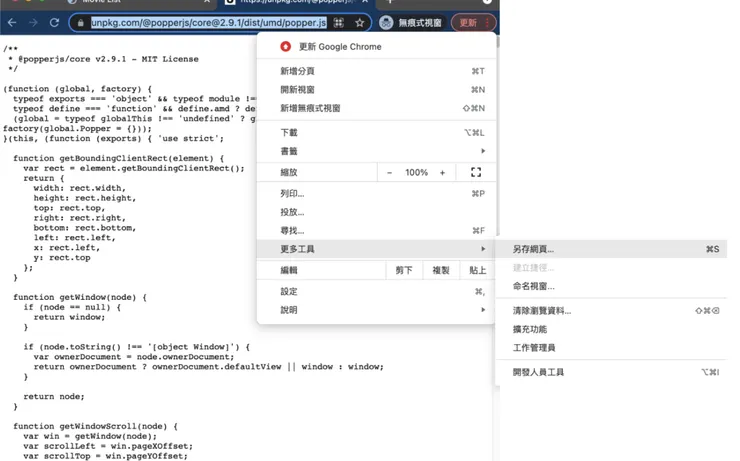Click the text 'function getWindow(node) {'

80,297
